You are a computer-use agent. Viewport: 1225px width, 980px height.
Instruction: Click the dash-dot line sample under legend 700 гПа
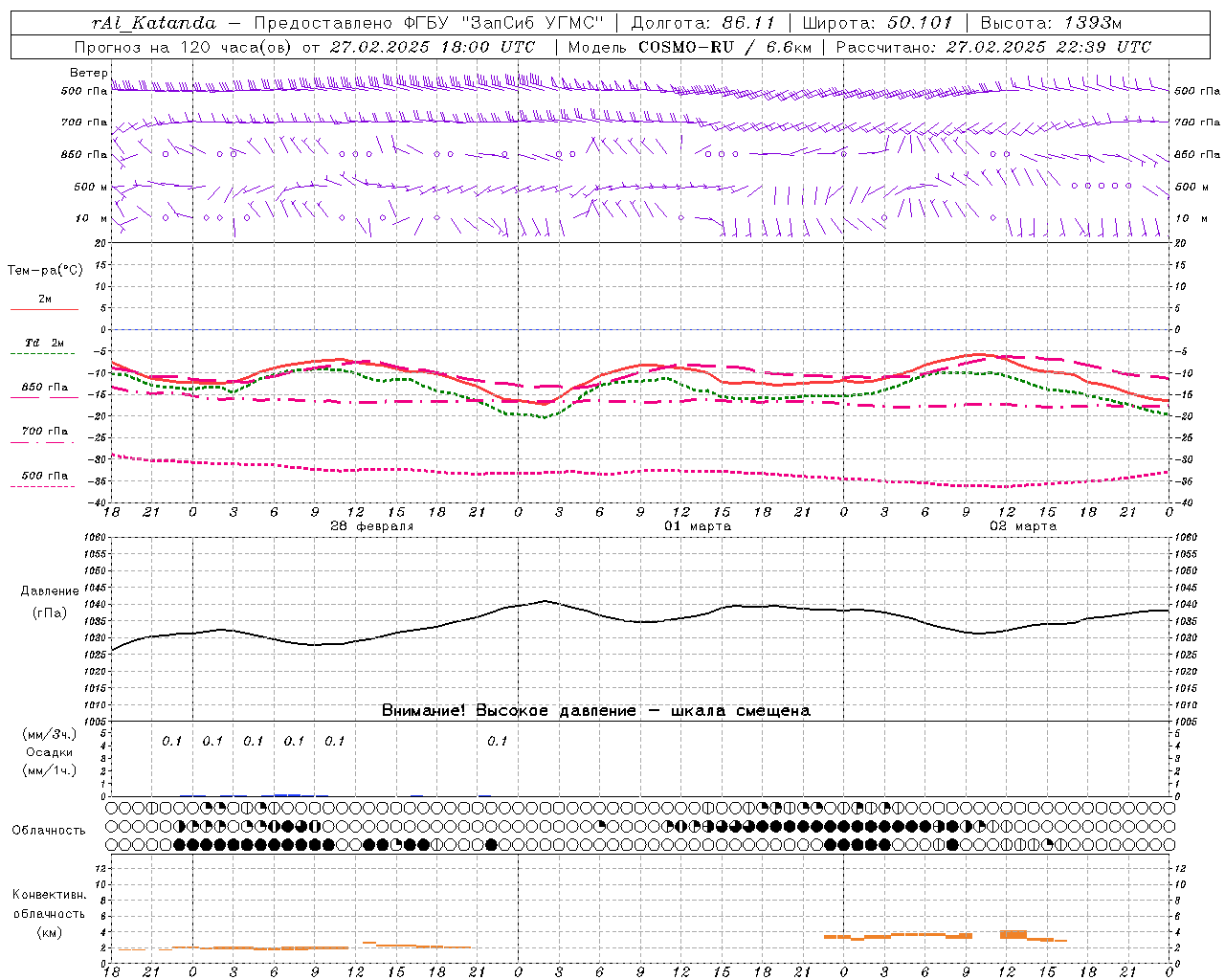click(43, 443)
